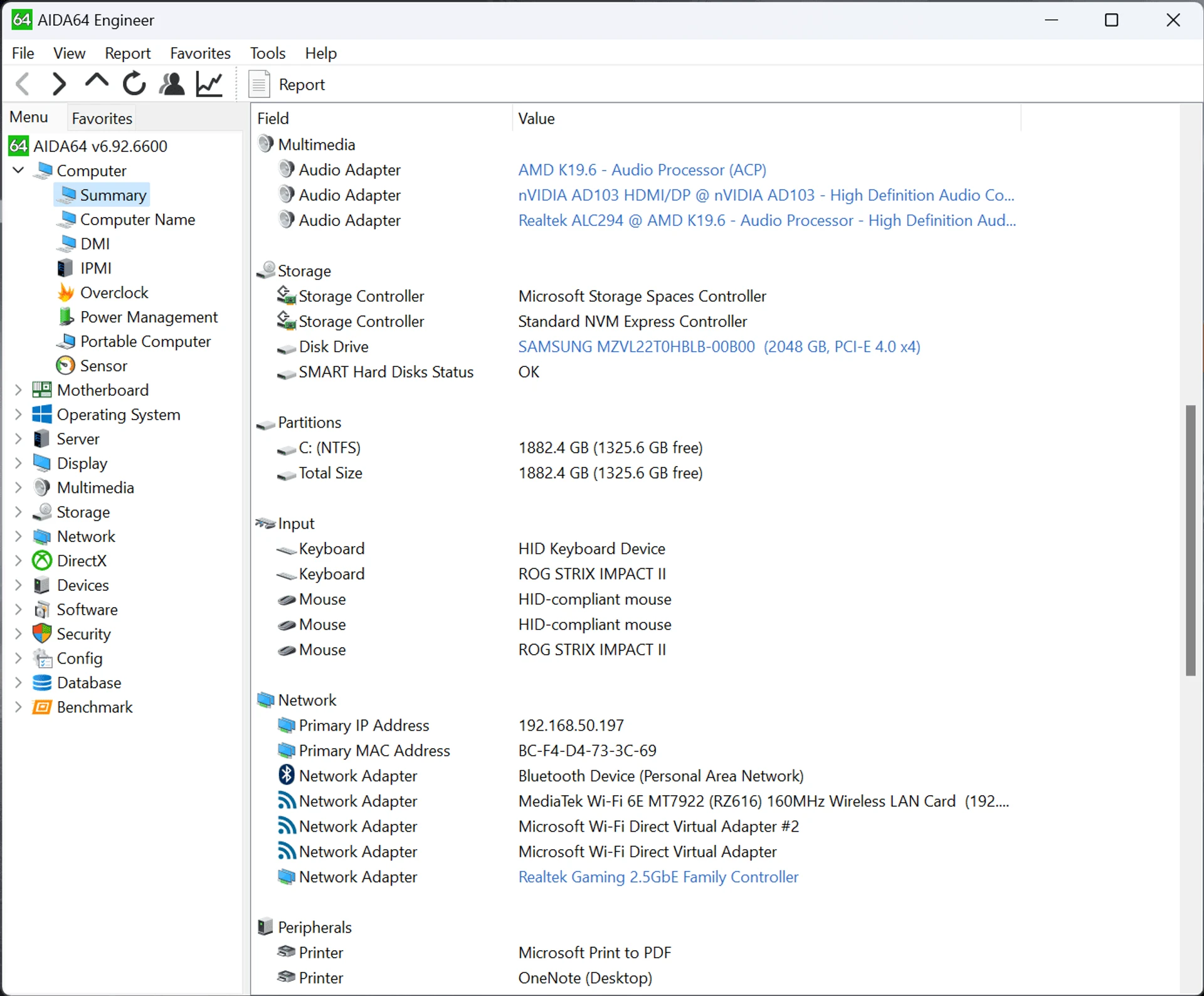1204x996 pixels.
Task: Go forward with the right arrow toolbar button
Action: pyautogui.click(x=59, y=84)
